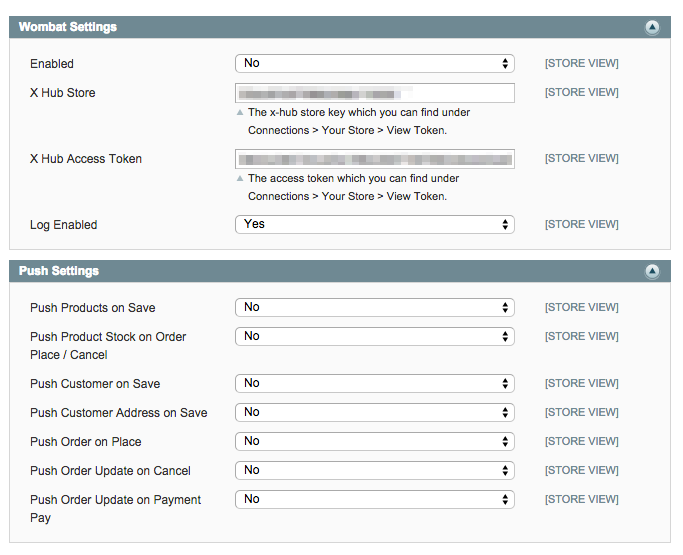This screenshot has width=683, height=555.
Task: Click the Push Settings header title
Action: tap(59, 271)
